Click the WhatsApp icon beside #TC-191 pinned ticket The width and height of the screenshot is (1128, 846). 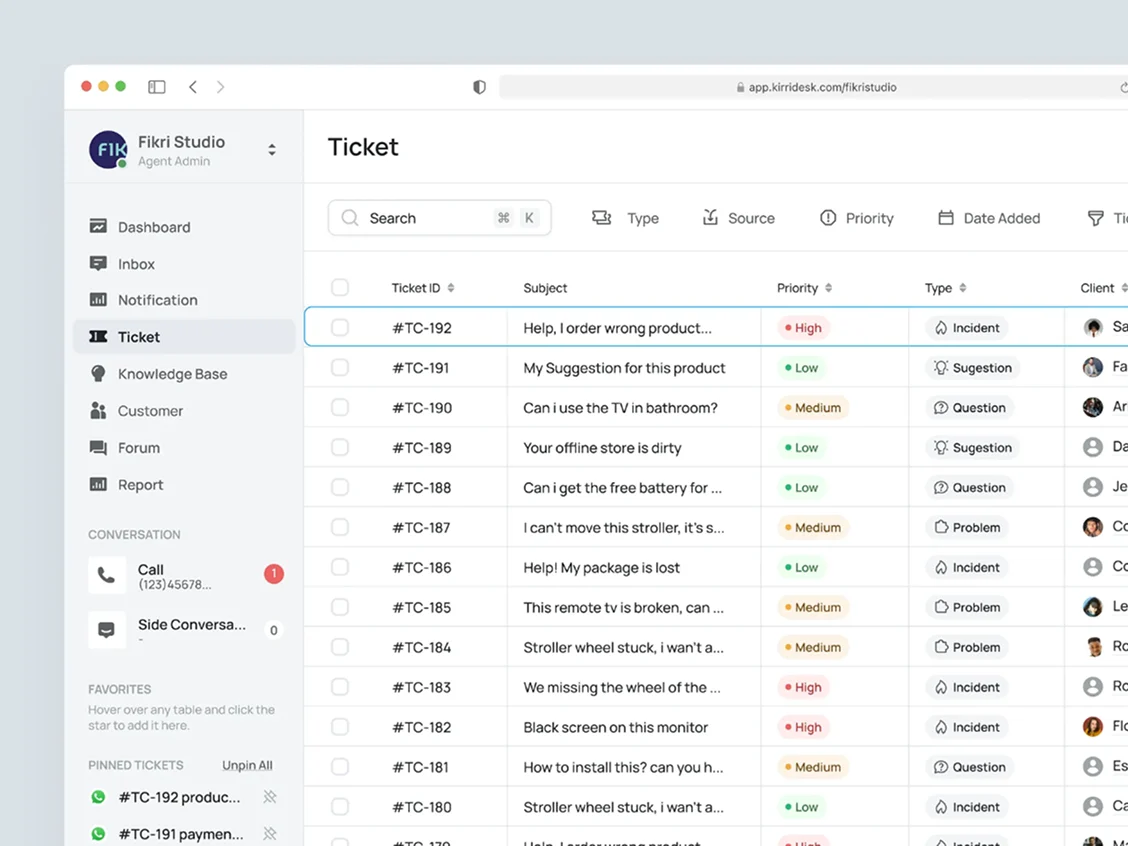pos(98,833)
